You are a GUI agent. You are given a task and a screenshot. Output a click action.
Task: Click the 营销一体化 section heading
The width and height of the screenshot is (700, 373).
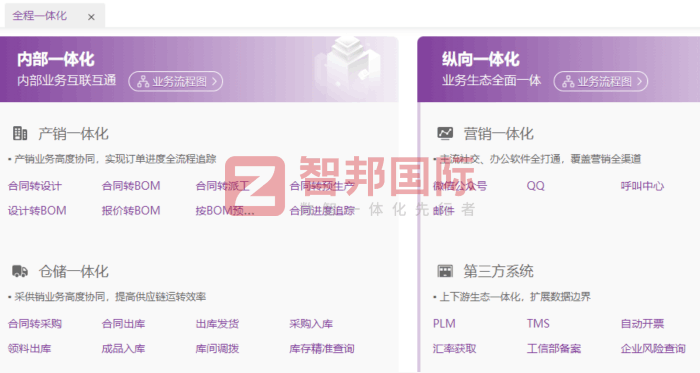[498, 133]
